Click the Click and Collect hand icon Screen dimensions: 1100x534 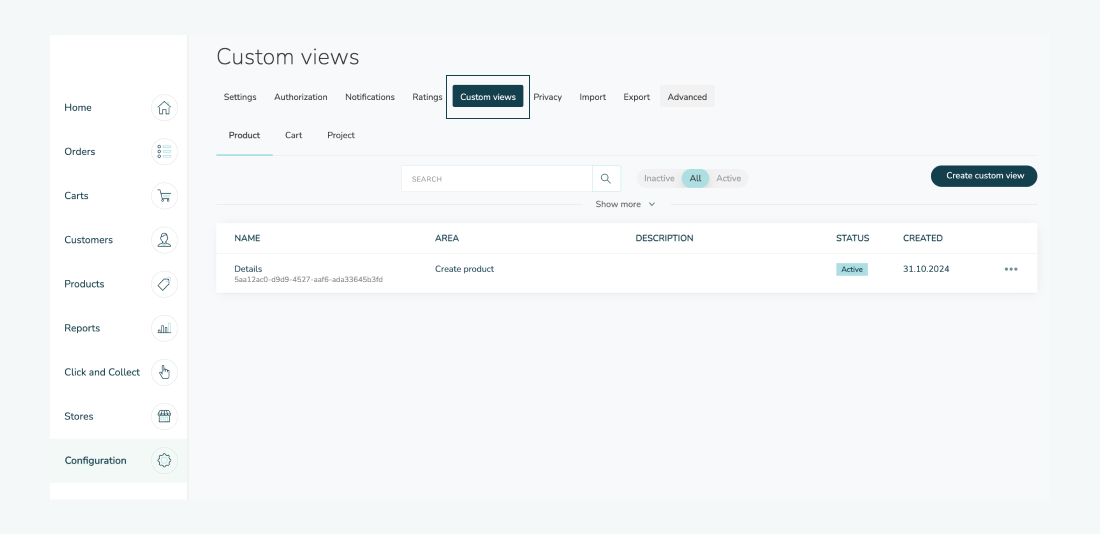point(164,372)
